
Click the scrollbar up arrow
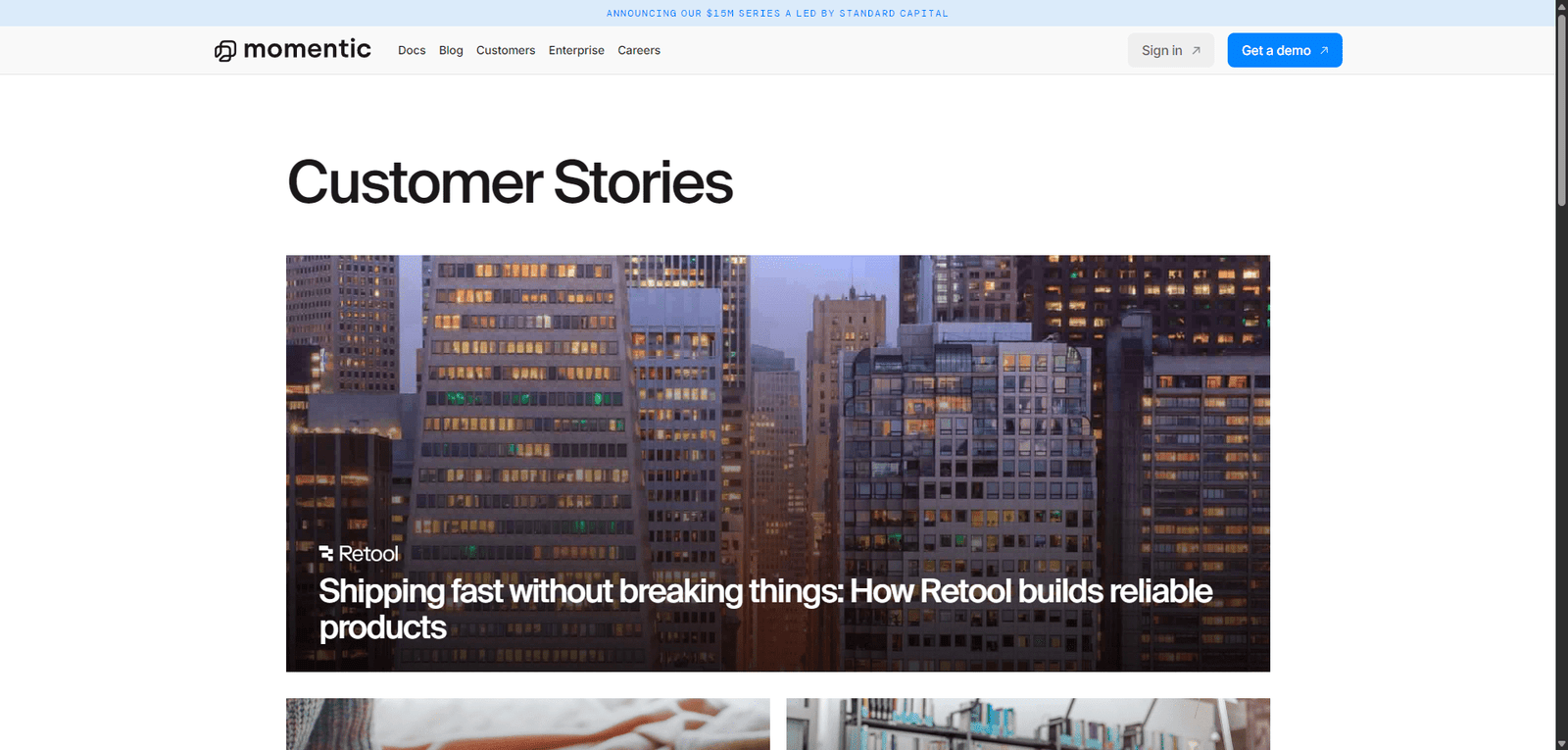pyautogui.click(x=1561, y=7)
